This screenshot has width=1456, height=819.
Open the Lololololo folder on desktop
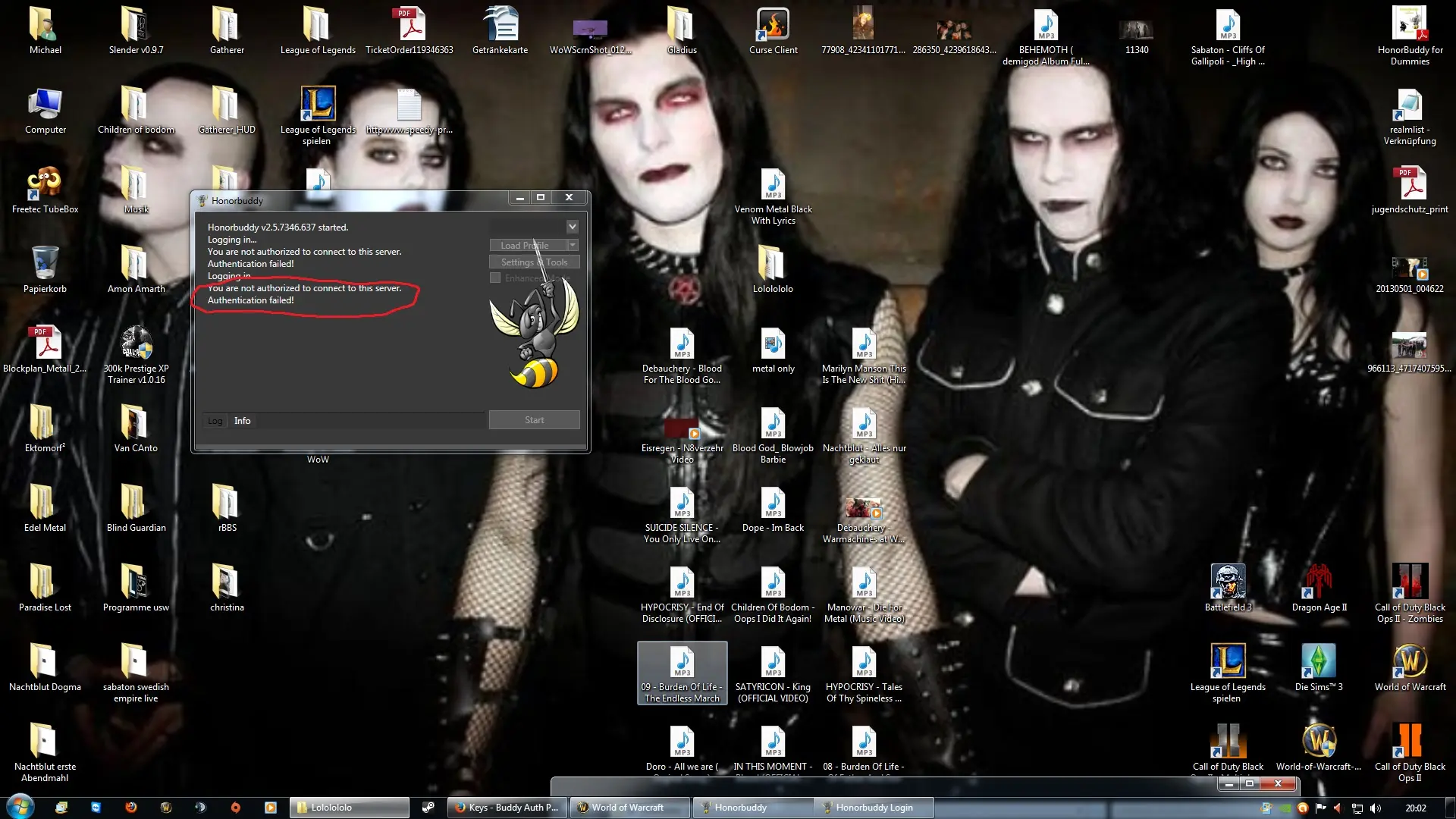coord(773,270)
